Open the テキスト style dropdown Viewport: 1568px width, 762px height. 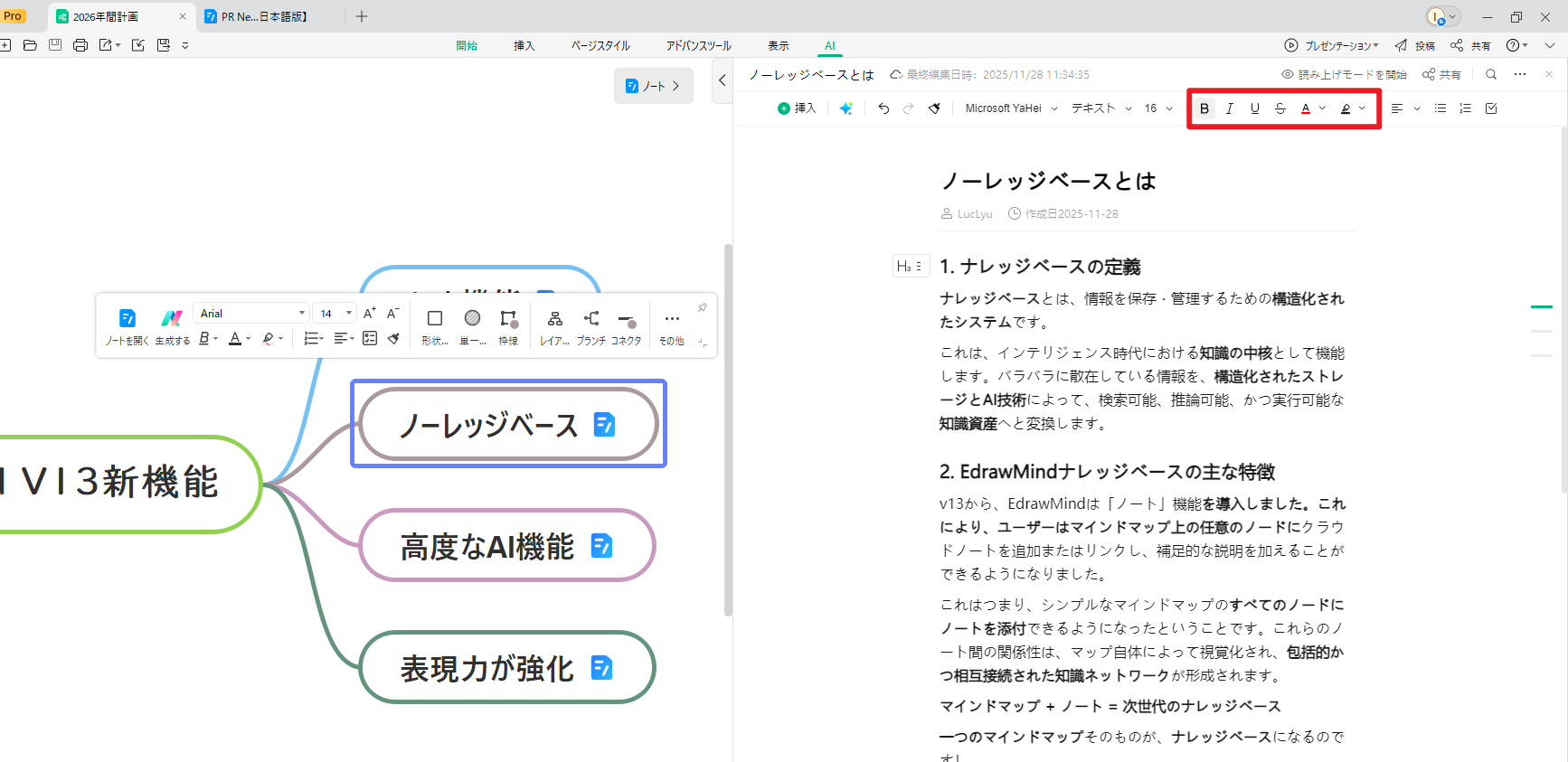(x=1101, y=108)
